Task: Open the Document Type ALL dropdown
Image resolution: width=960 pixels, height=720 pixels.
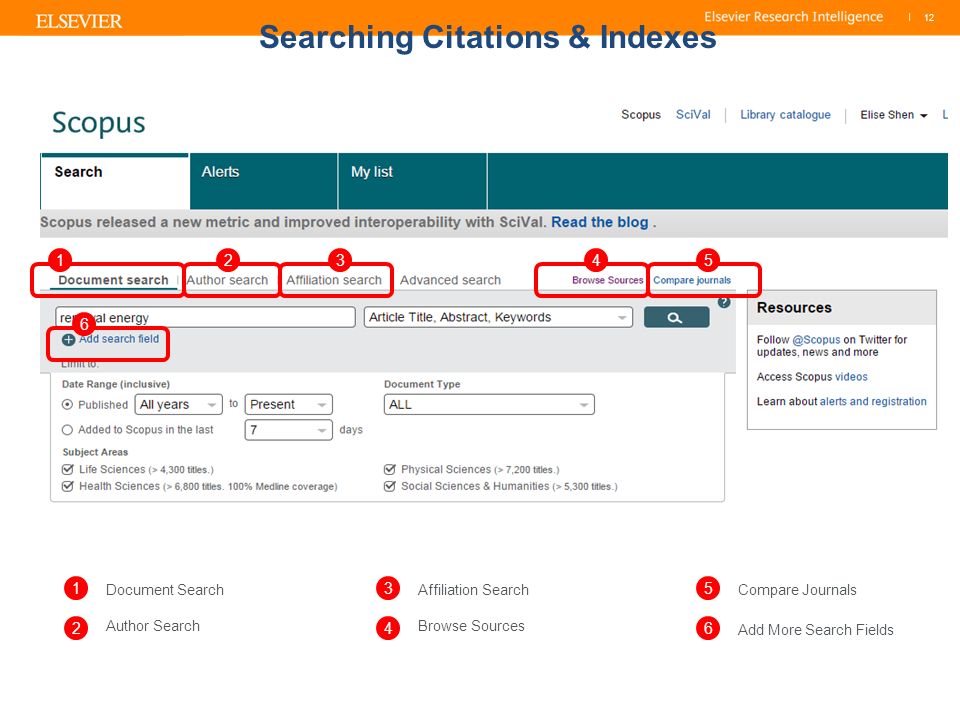Action: [x=489, y=405]
